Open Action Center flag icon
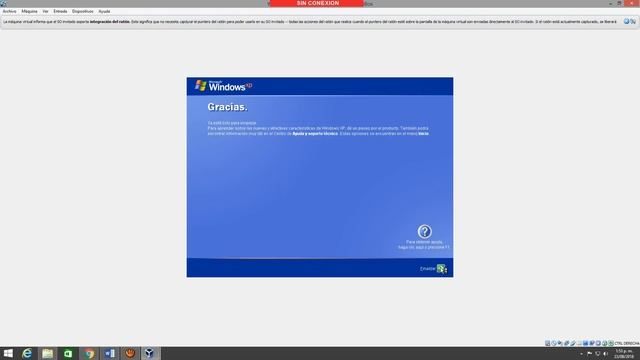The width and height of the screenshot is (640, 360). [x=589, y=353]
